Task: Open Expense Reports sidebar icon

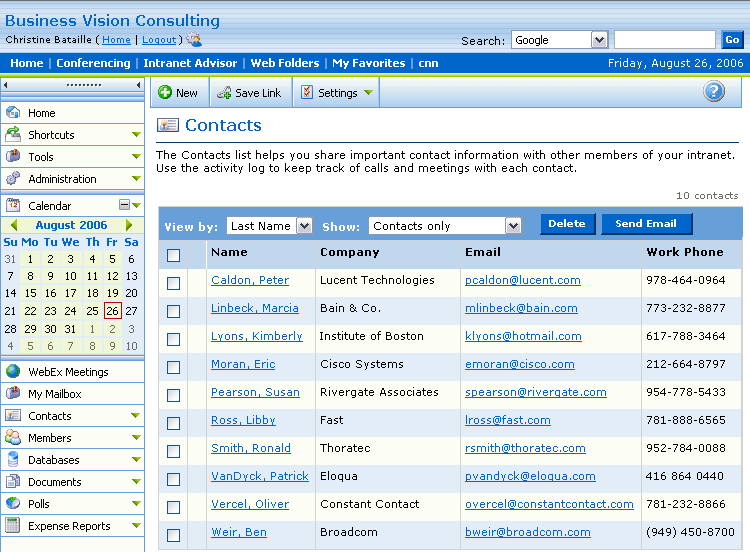Action: [13, 526]
